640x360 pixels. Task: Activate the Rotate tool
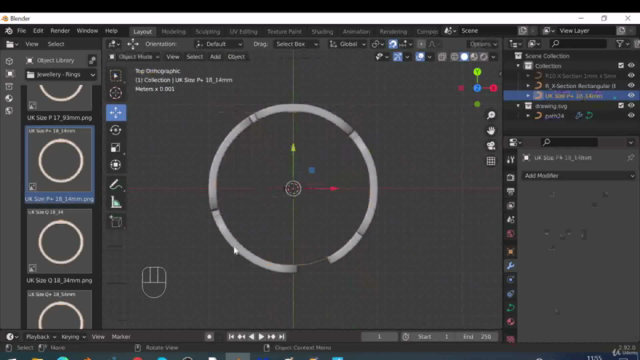point(116,130)
